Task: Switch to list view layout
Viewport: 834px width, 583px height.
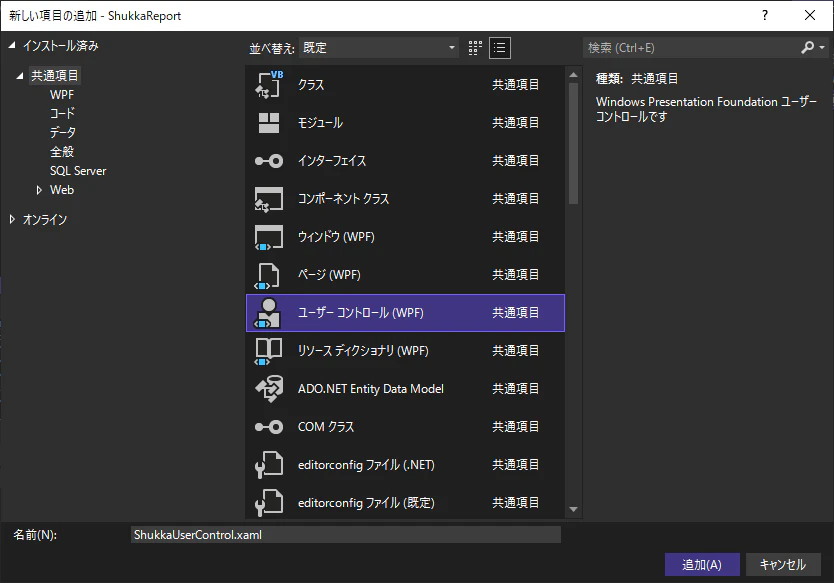Action: tap(499, 48)
